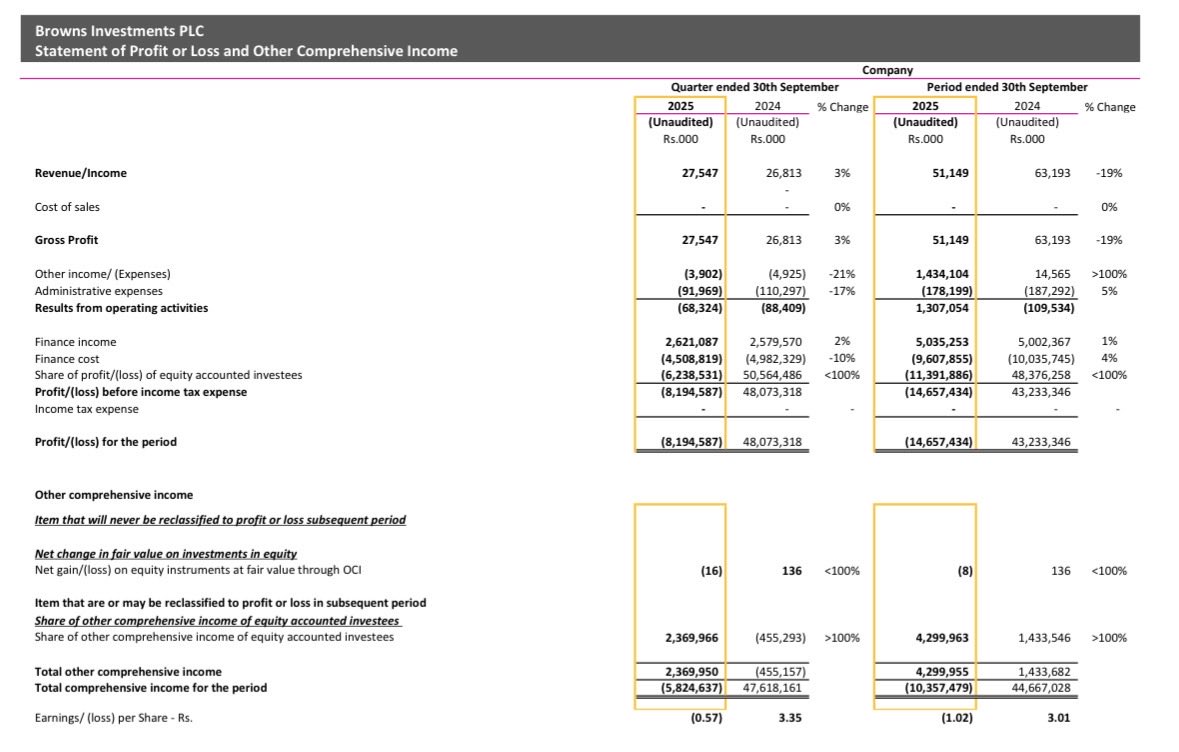Select the Revenue/Income row label
This screenshot has width=1179, height=752.
(x=82, y=172)
